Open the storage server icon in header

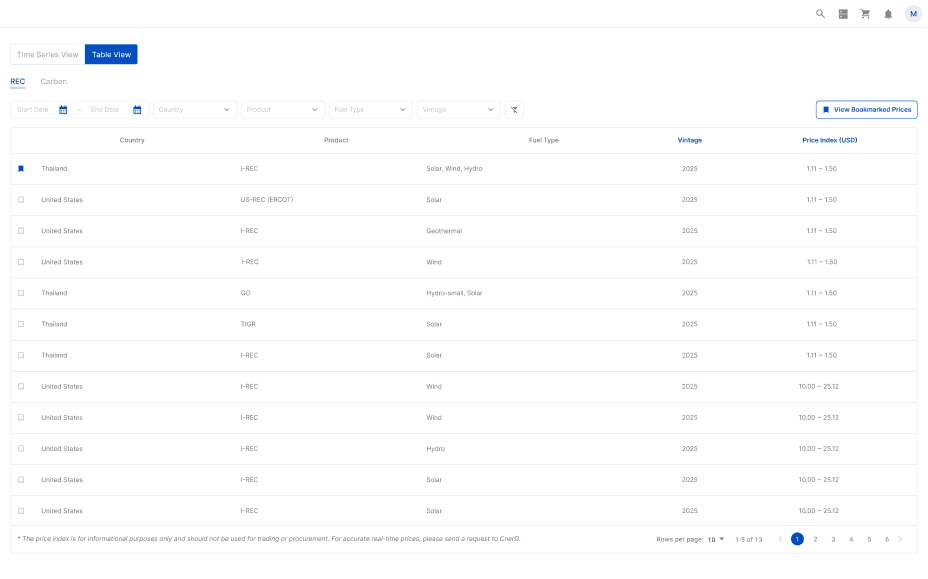point(843,14)
